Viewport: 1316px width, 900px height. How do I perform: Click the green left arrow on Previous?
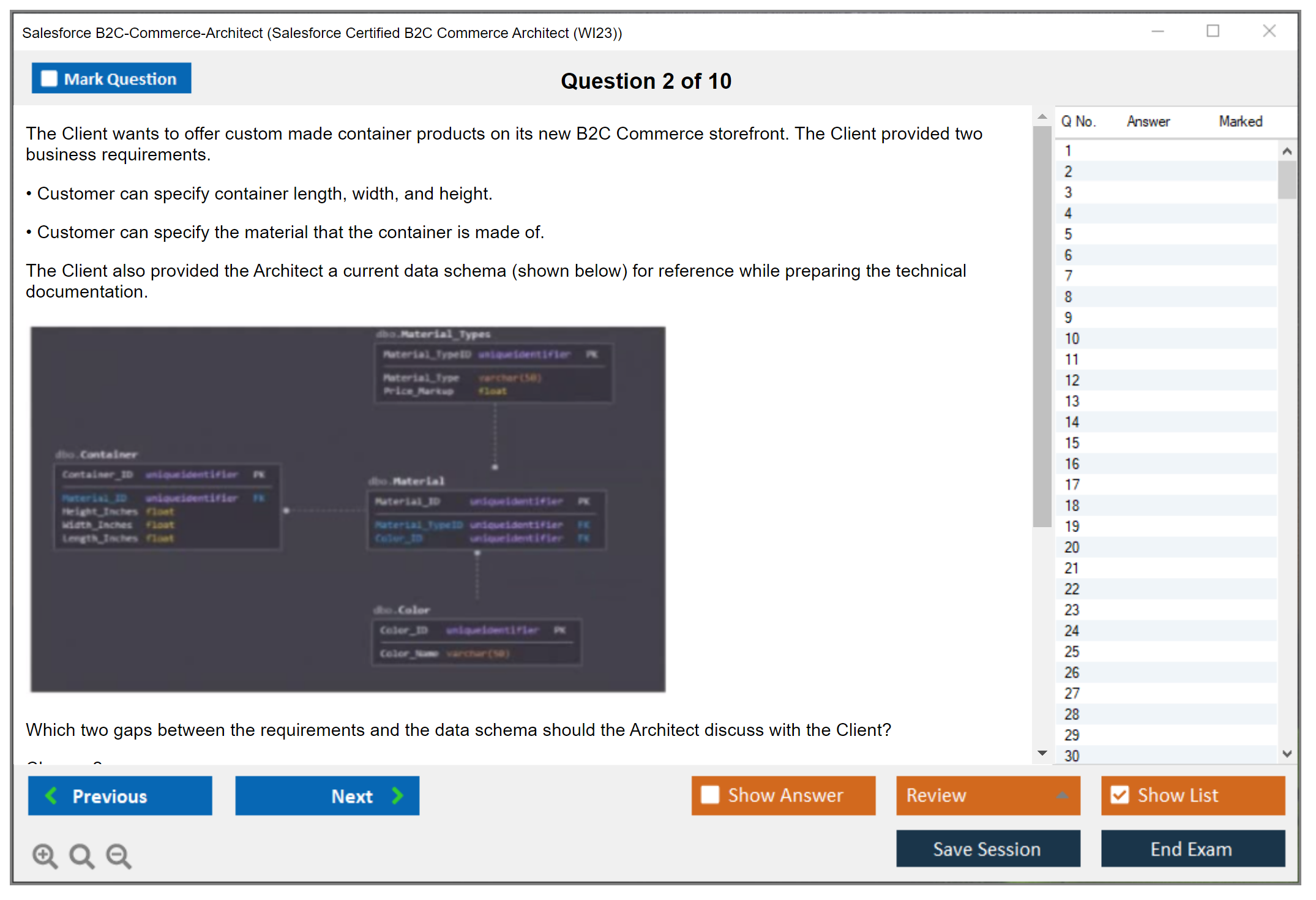click(51, 796)
